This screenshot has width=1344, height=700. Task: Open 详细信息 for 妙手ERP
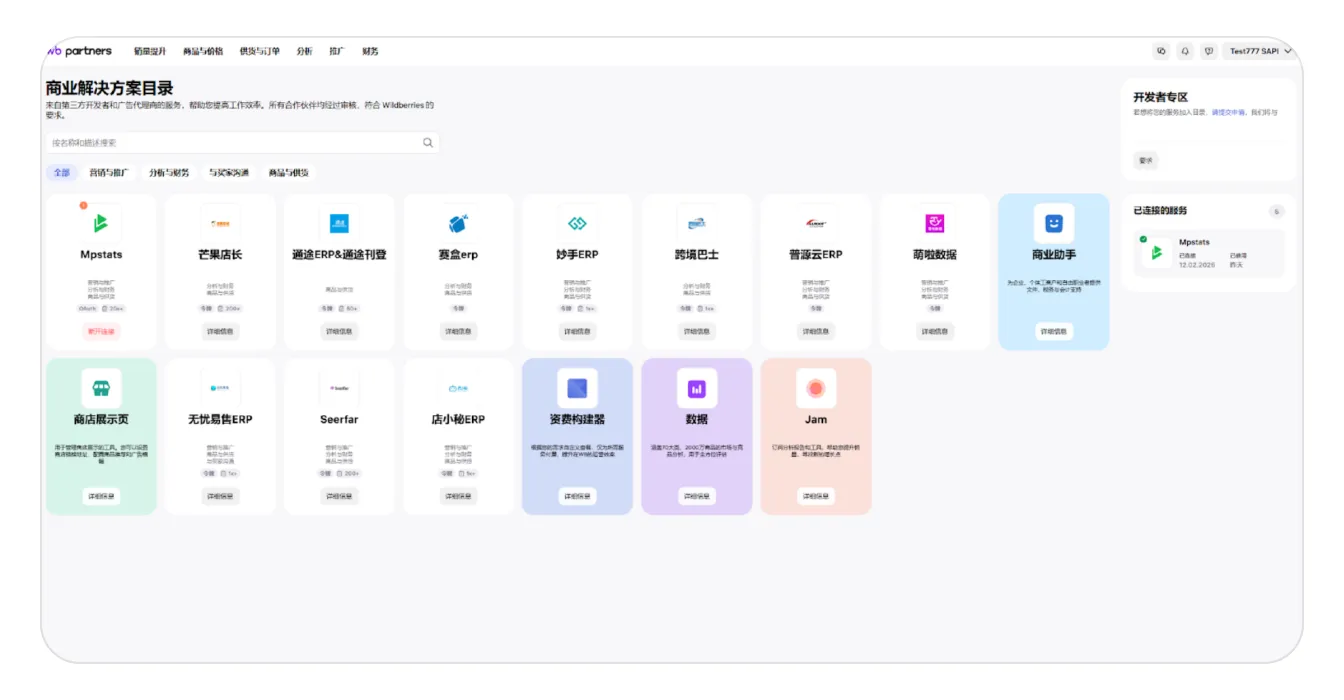click(x=577, y=331)
